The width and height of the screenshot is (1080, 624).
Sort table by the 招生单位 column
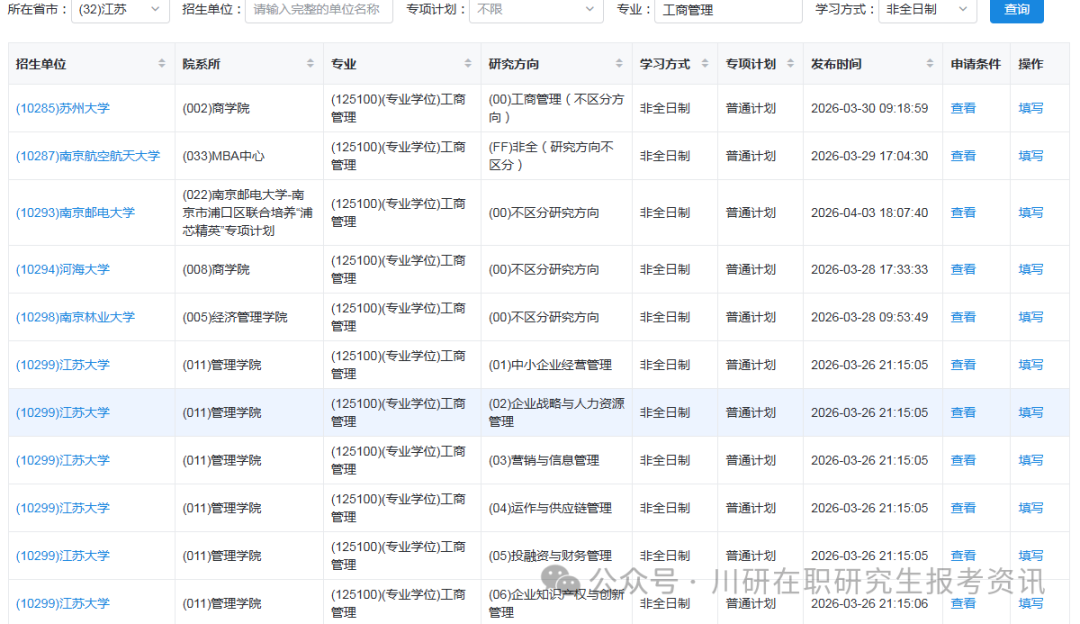(x=160, y=62)
